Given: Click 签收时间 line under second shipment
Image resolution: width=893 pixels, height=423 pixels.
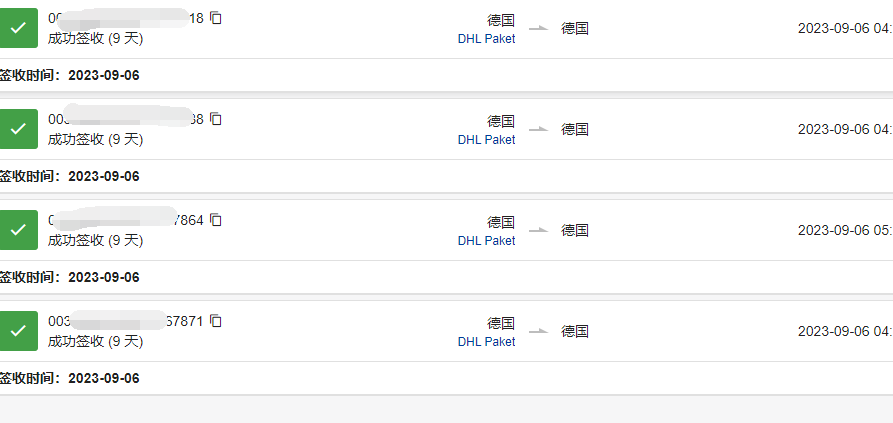Looking at the screenshot, I should [69, 176].
